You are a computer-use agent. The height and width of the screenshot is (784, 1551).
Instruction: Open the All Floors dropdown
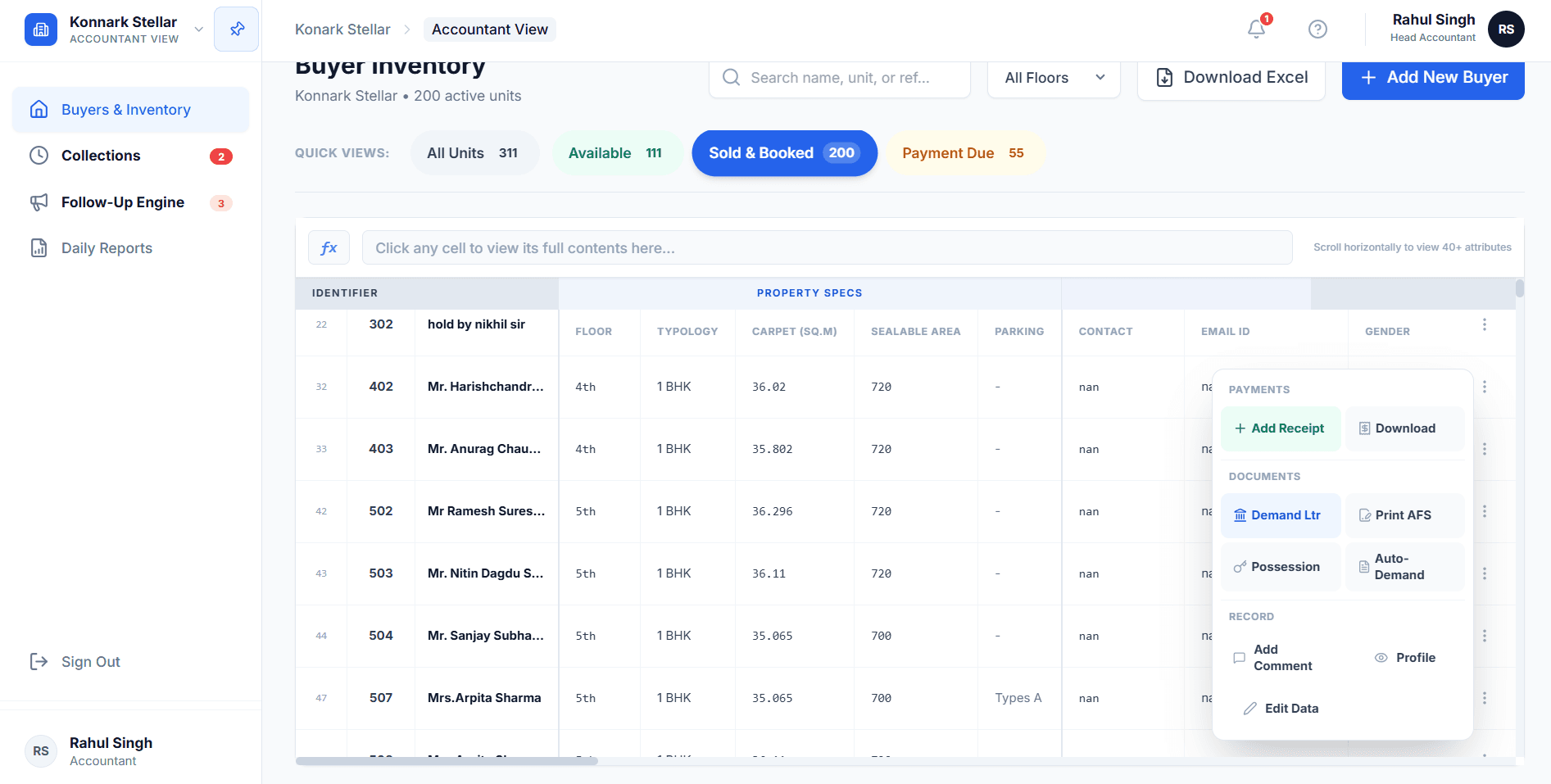click(x=1054, y=77)
